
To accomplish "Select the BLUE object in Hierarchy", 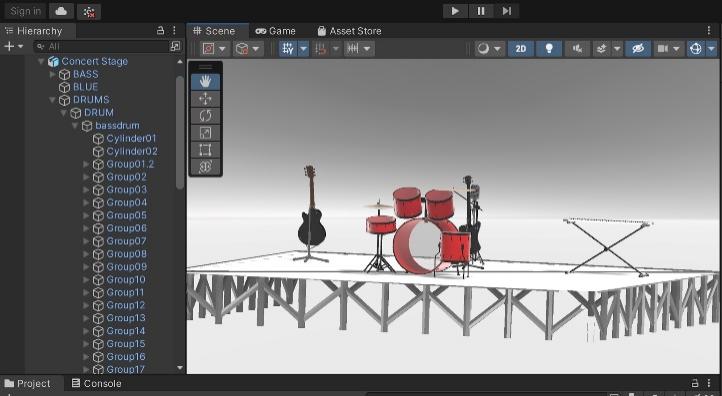I will point(85,87).
